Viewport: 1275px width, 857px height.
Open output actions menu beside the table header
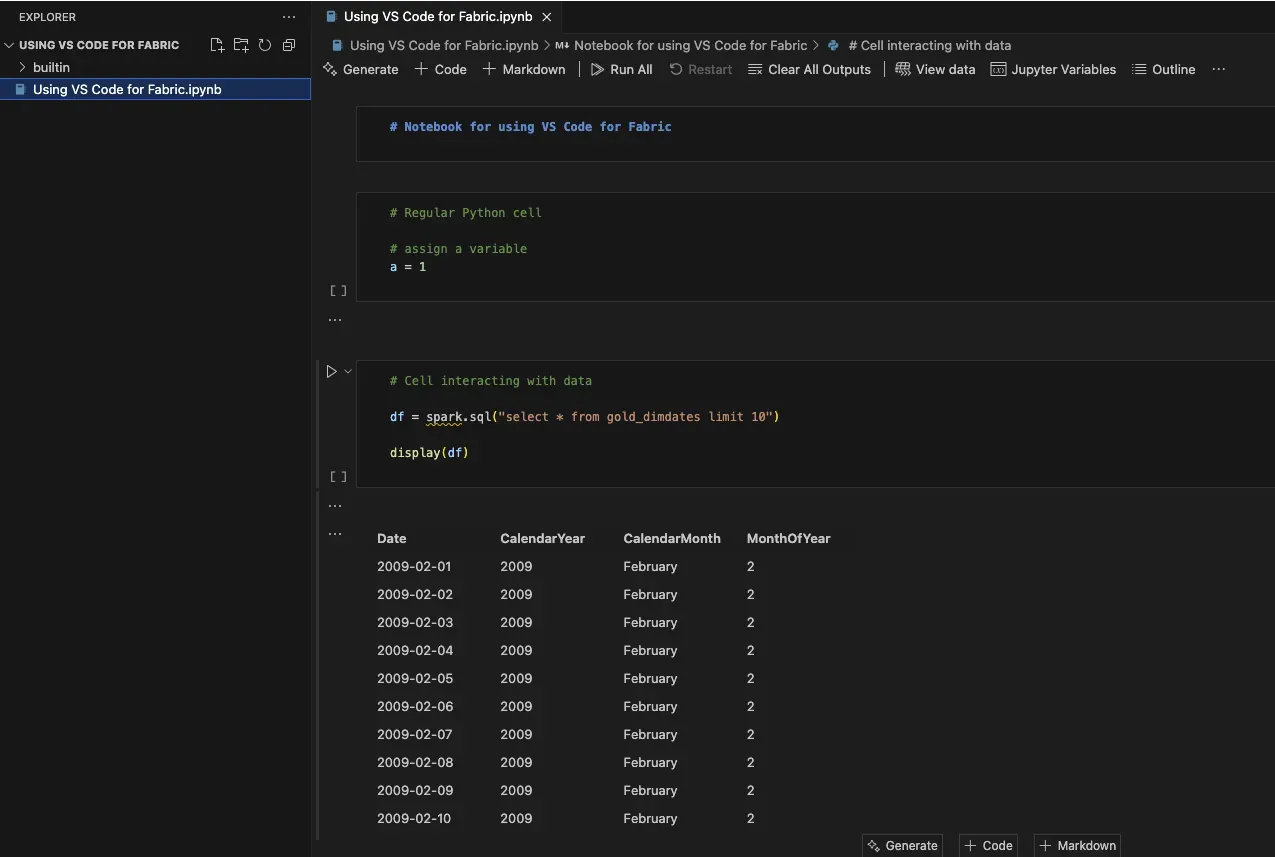[335, 534]
